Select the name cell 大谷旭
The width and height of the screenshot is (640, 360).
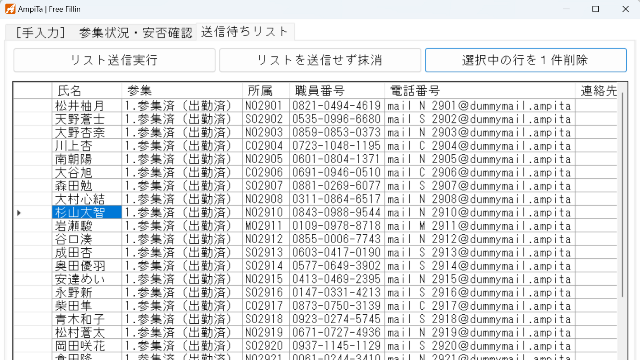coord(87,172)
